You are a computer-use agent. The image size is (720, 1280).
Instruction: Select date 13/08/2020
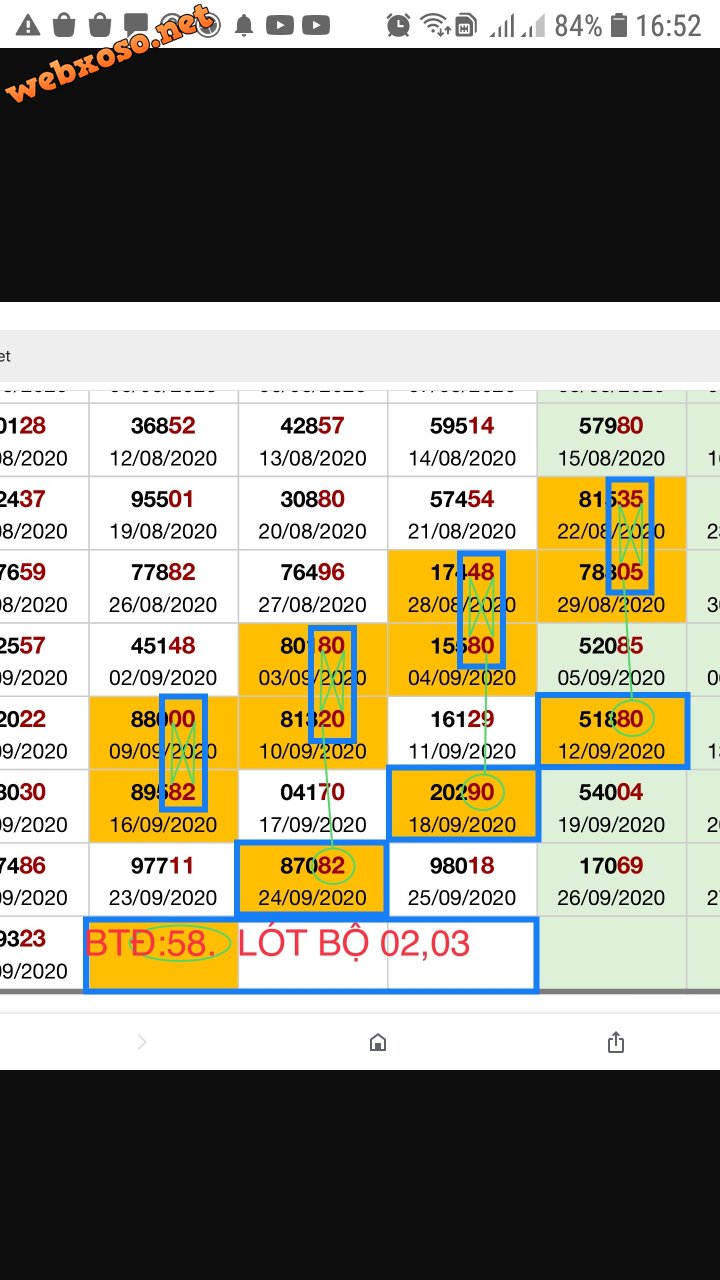pos(312,458)
